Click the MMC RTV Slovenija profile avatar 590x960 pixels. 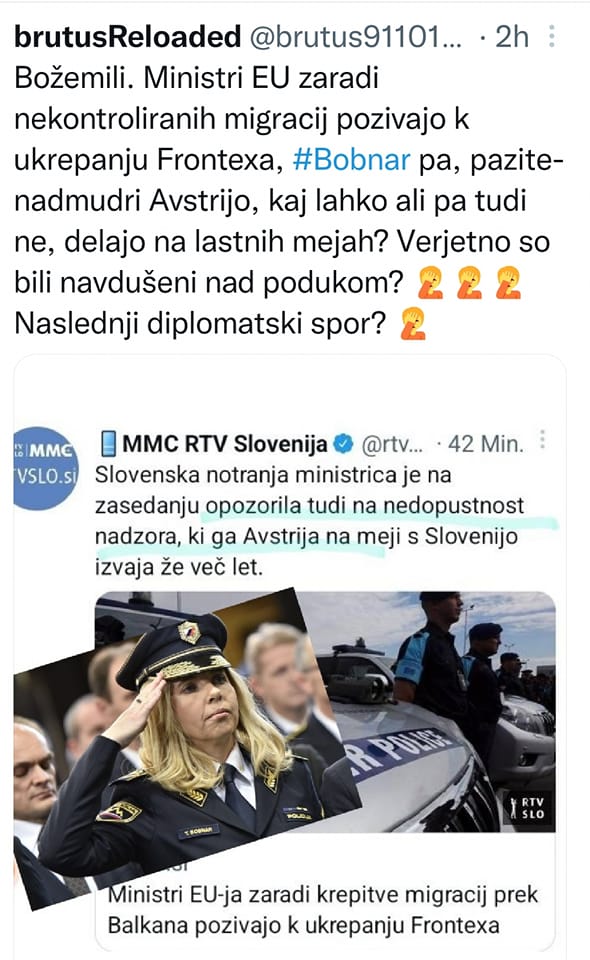pyautogui.click(x=45, y=467)
